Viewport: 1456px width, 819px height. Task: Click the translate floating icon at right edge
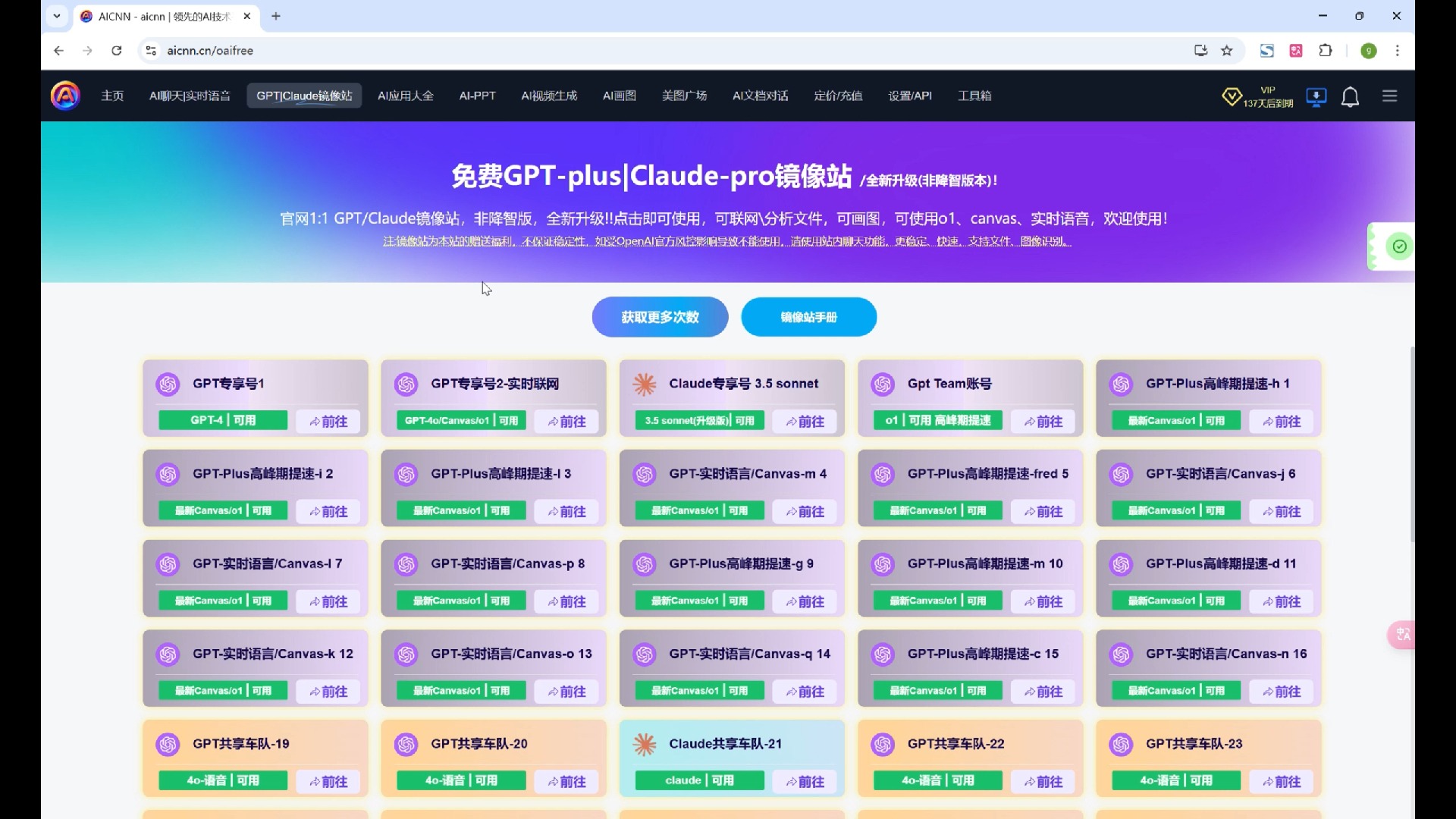[1403, 635]
